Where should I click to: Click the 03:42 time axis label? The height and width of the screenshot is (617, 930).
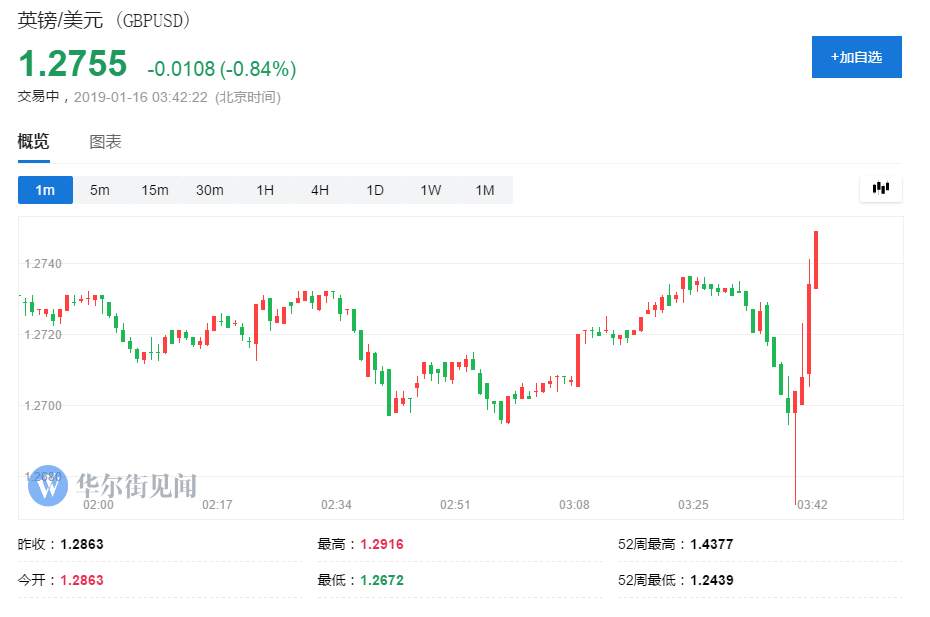pos(812,505)
